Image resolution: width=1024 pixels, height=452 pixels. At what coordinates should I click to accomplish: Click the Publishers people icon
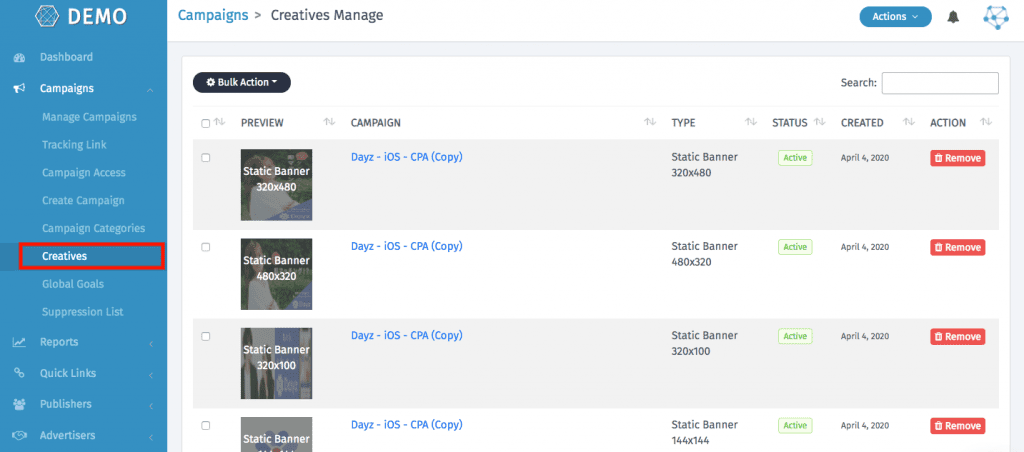(x=19, y=404)
